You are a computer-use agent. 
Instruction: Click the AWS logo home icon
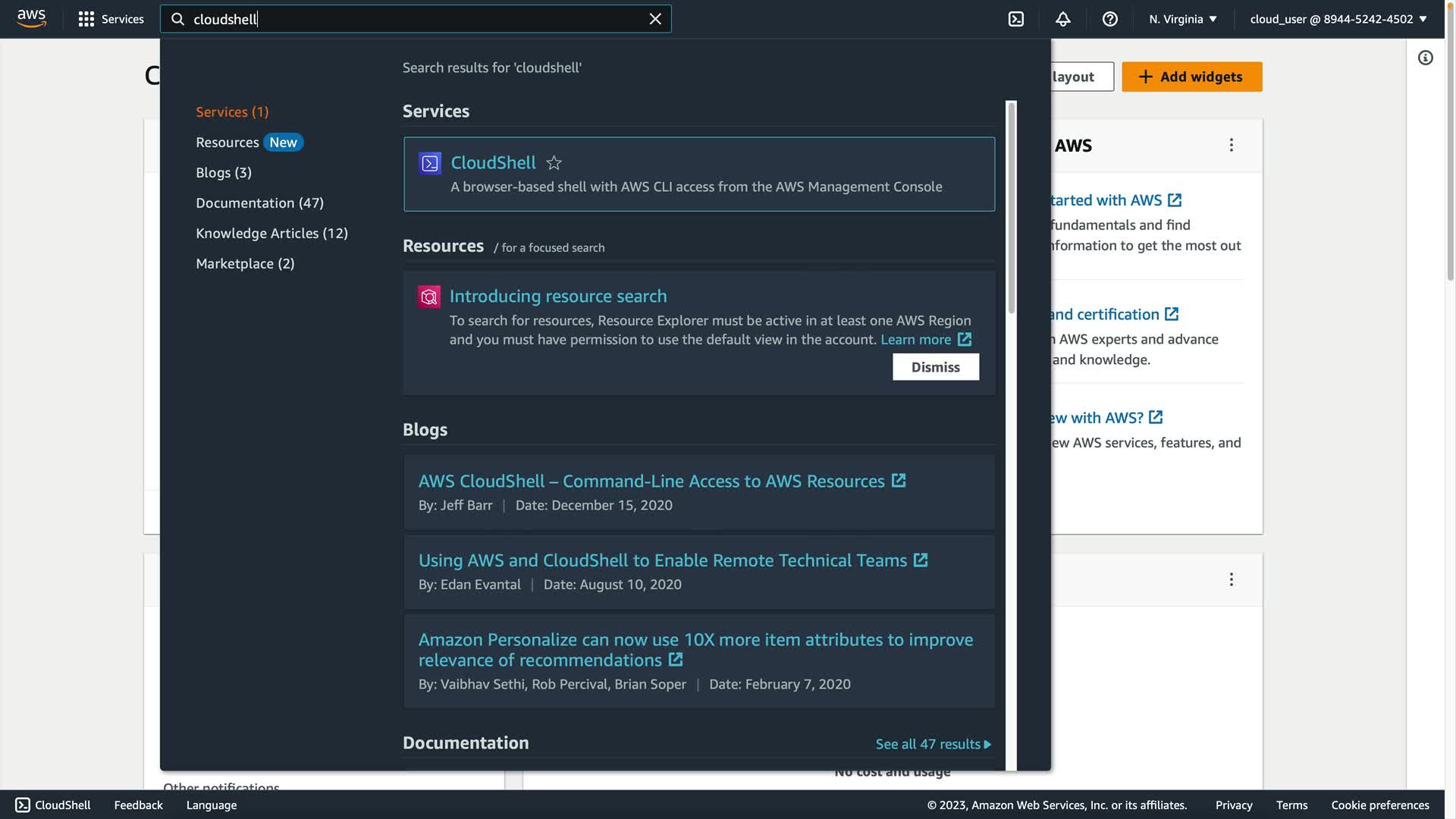coord(31,18)
